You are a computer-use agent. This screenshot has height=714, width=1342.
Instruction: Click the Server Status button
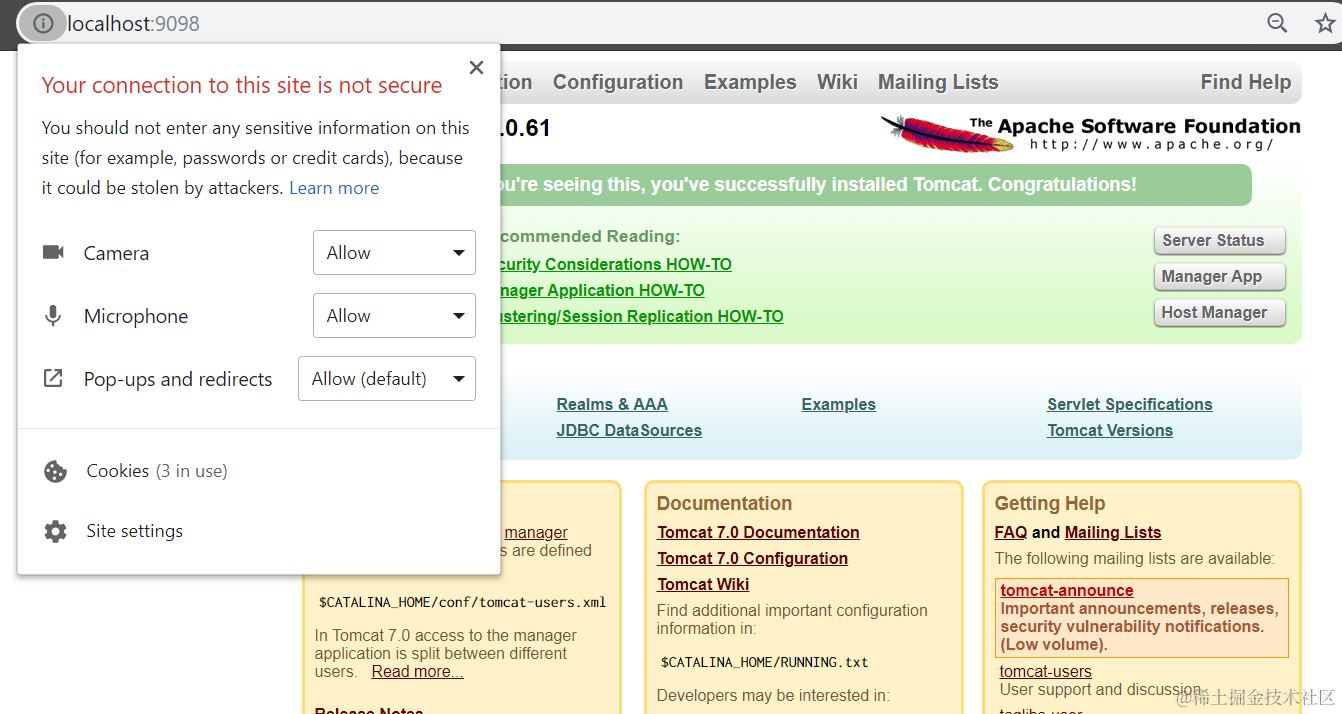1219,241
